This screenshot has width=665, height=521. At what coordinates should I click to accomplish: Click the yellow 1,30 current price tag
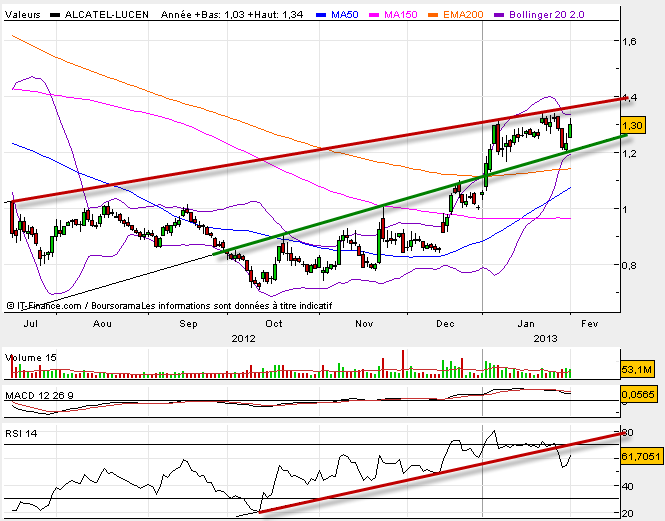[631, 126]
